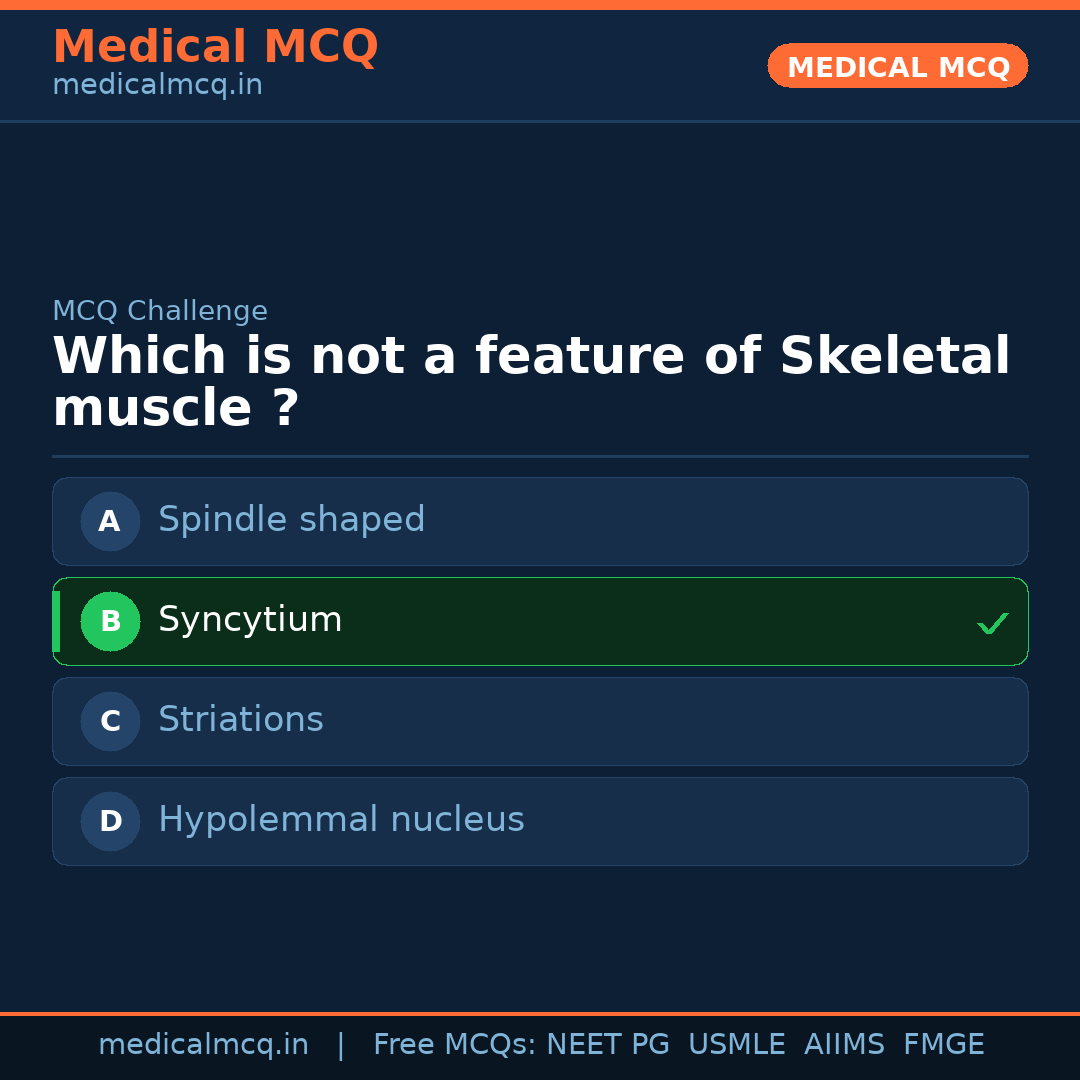Open medicalmcq.in link under header title

tap(157, 85)
